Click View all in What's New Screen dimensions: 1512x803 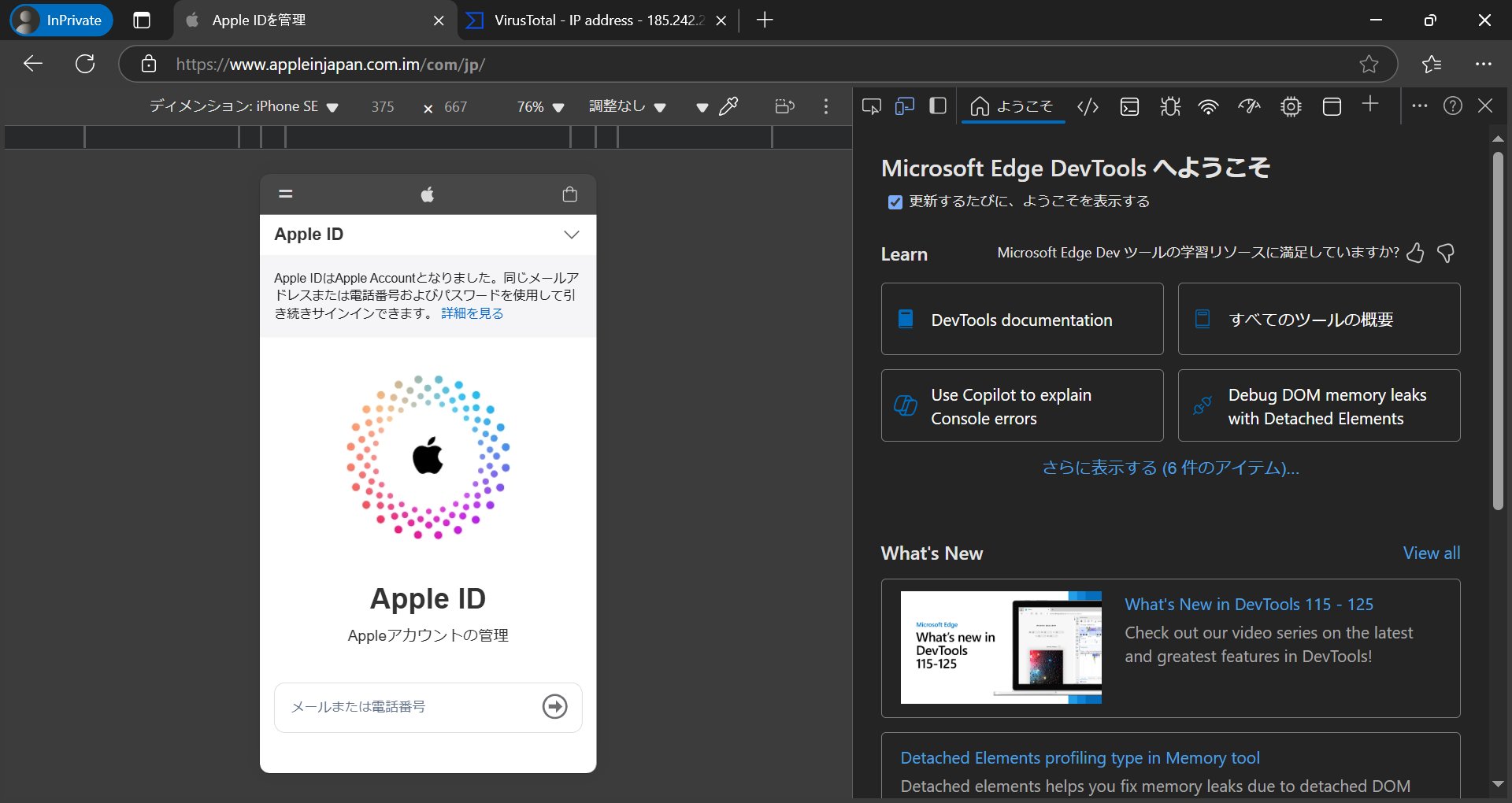[1432, 553]
